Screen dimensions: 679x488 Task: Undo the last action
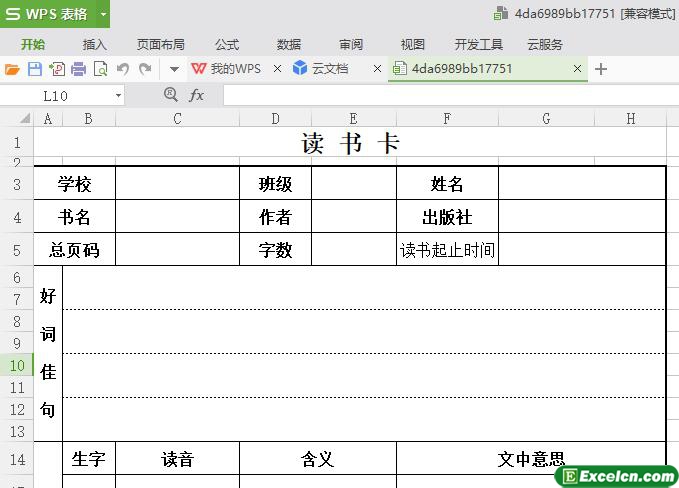(123, 69)
